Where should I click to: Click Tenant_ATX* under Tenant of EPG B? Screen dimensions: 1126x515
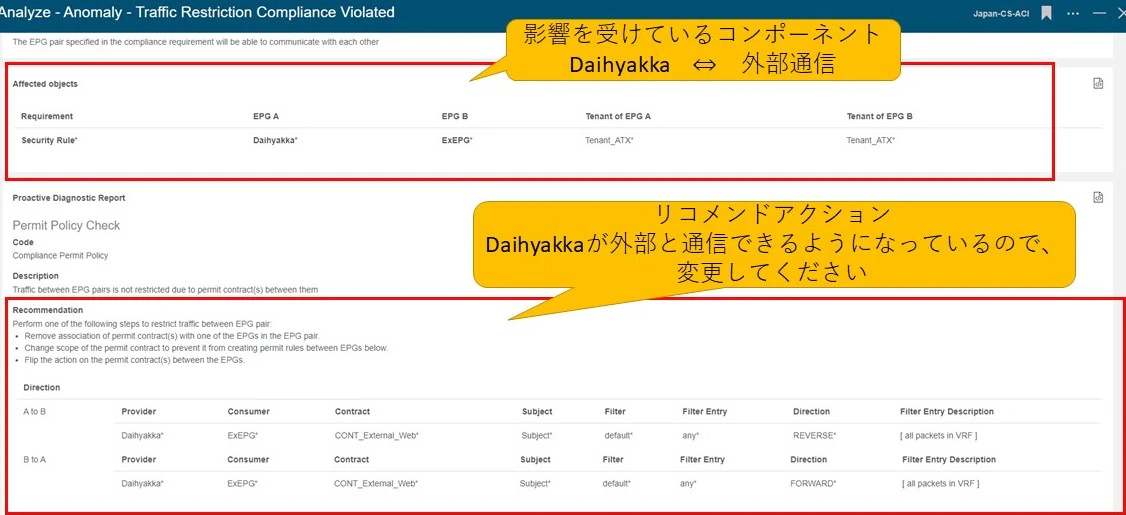[x=870, y=140]
